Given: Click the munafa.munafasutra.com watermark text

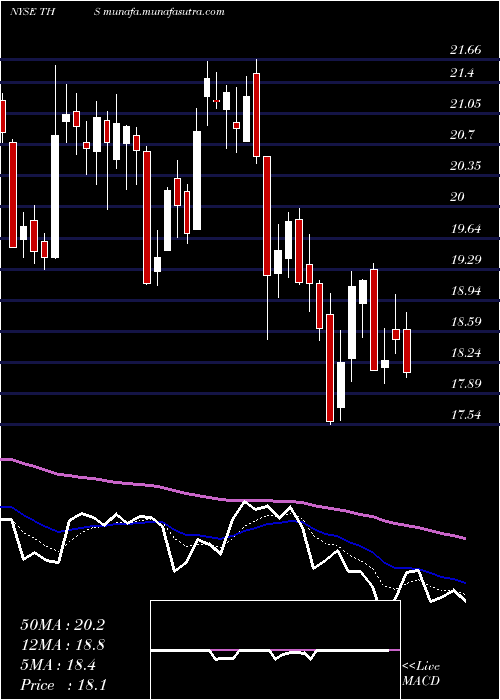Looking at the screenshot, I should 164,12.
